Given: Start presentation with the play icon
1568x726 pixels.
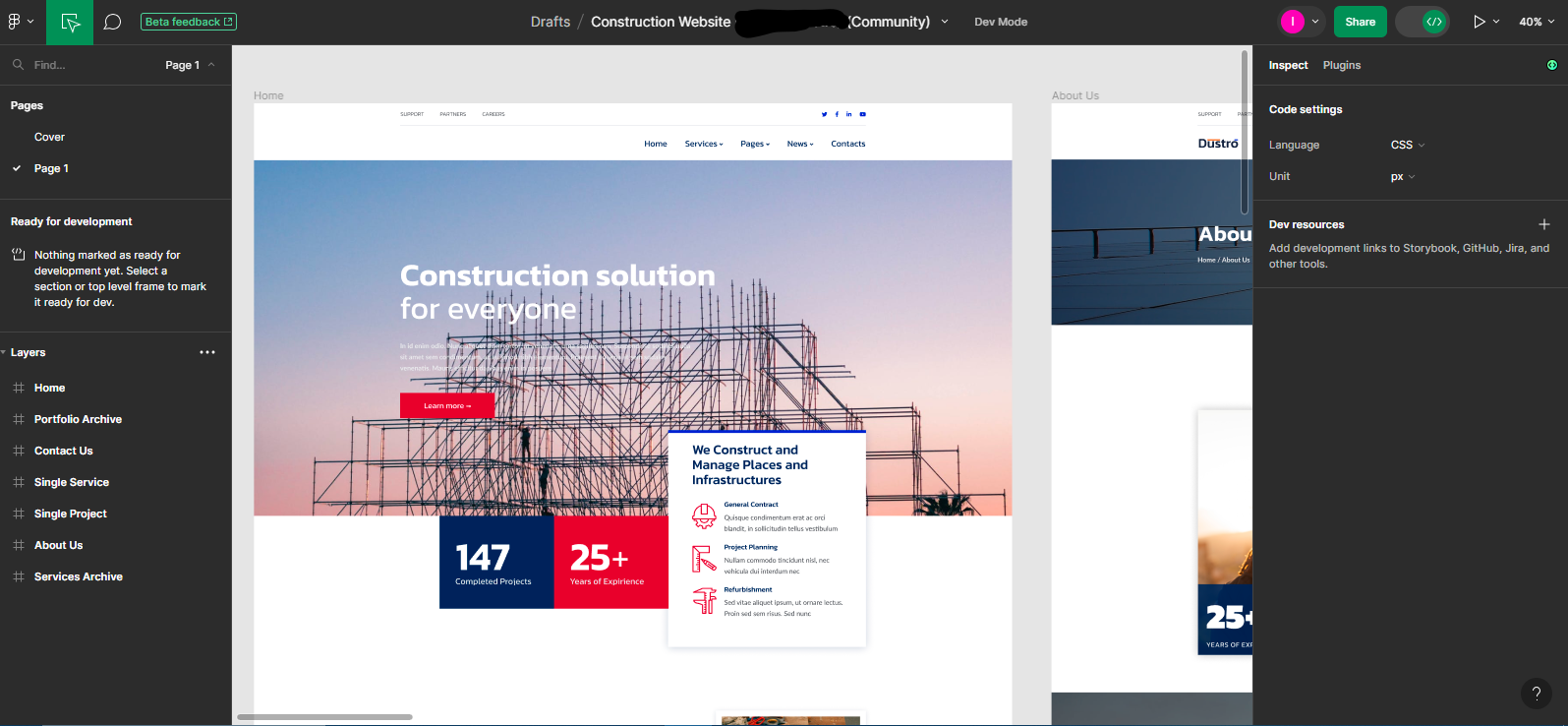Looking at the screenshot, I should 1479,22.
